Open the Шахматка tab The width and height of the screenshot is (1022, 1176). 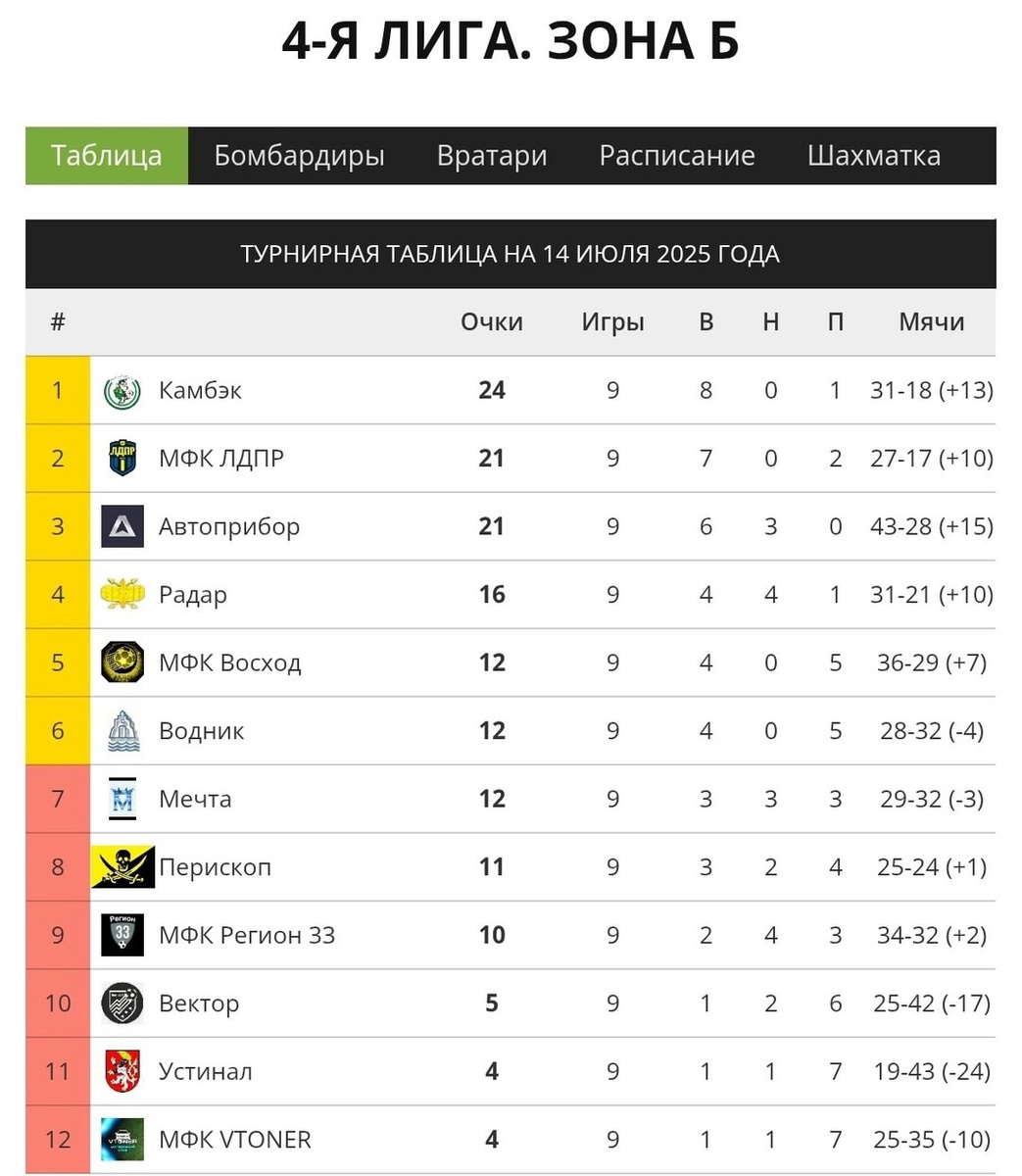pyautogui.click(x=874, y=156)
